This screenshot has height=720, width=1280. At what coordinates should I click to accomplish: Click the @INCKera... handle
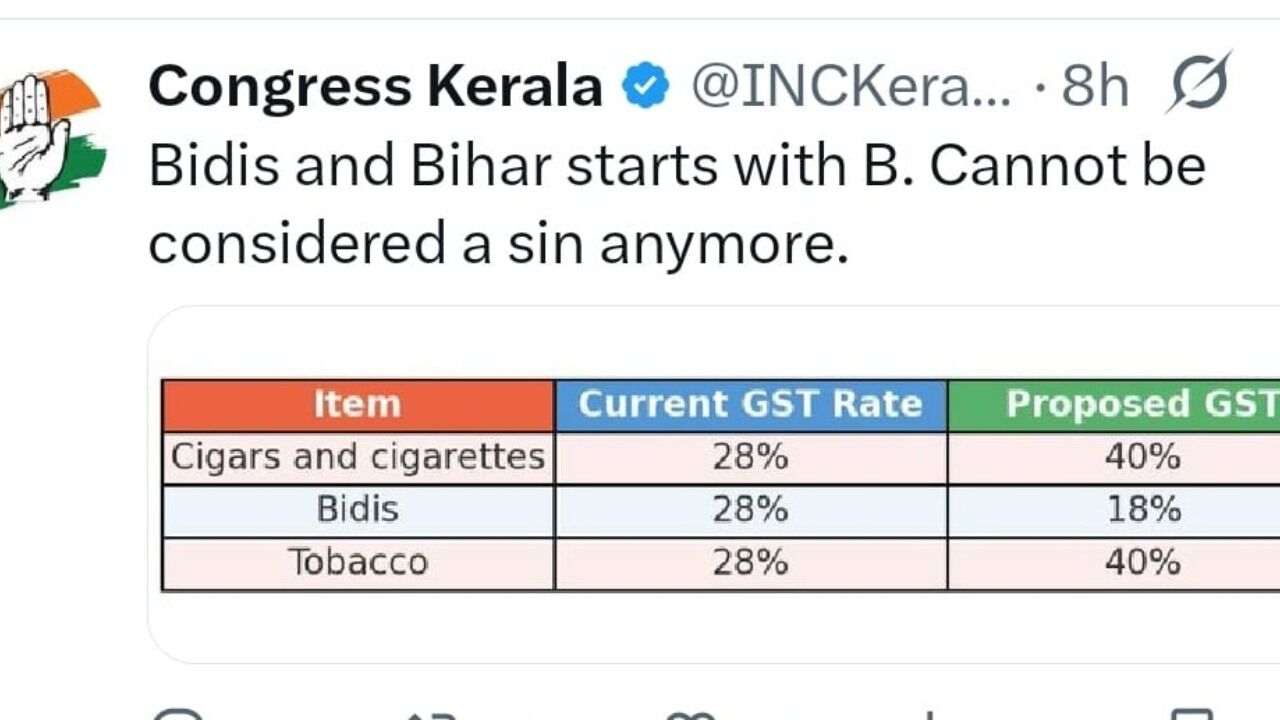(851, 87)
